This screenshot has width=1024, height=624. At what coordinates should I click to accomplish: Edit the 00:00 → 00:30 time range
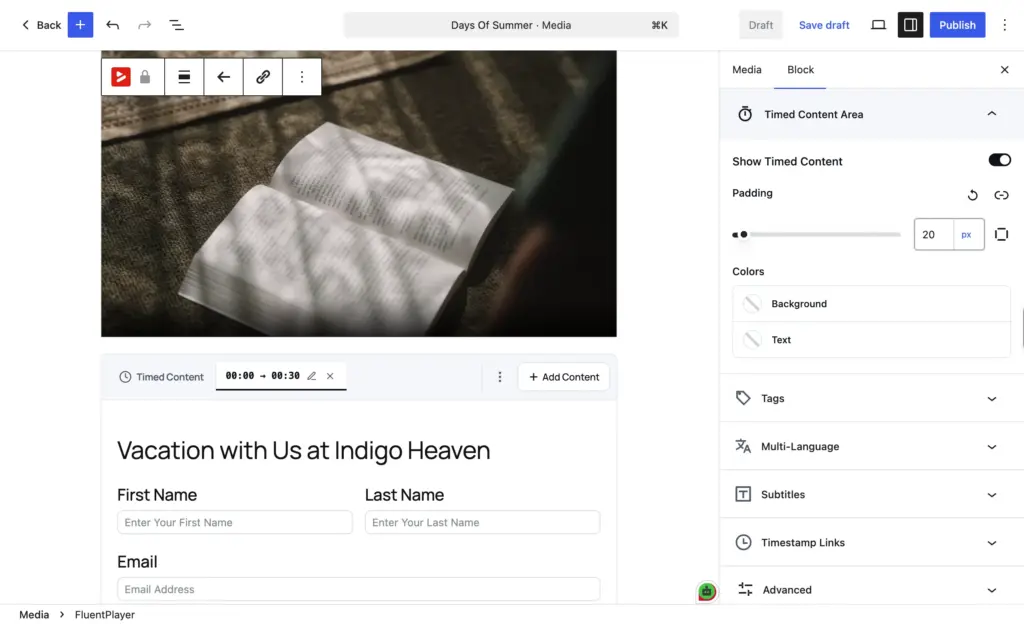[312, 376]
